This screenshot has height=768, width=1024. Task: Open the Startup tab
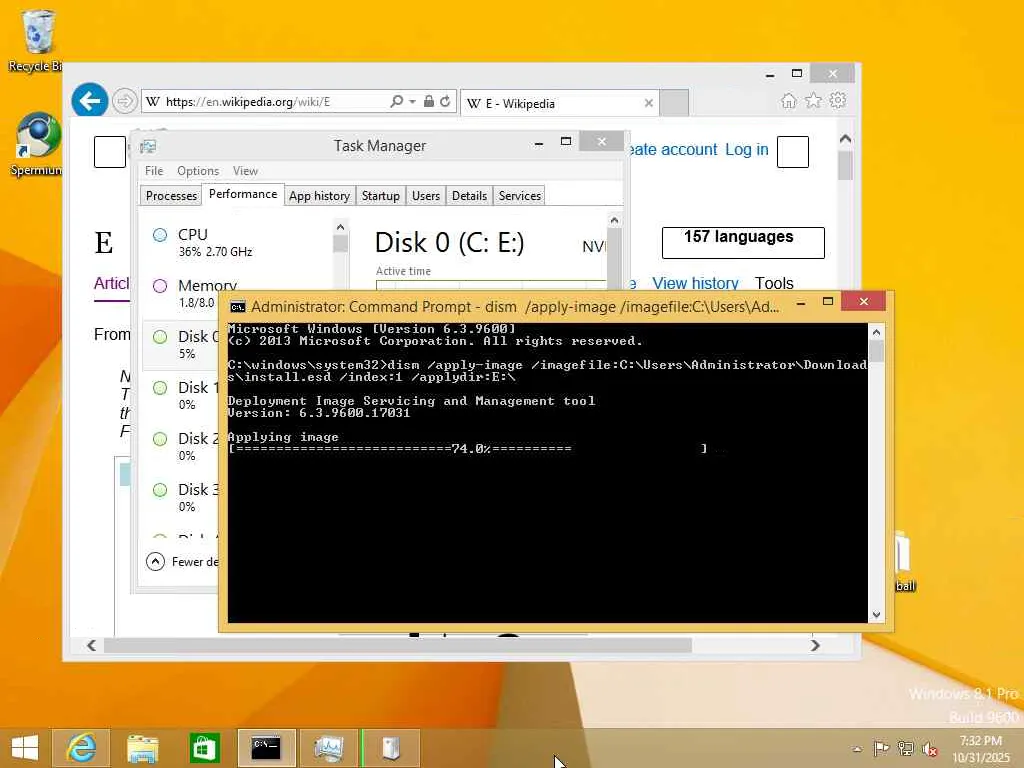click(x=381, y=196)
